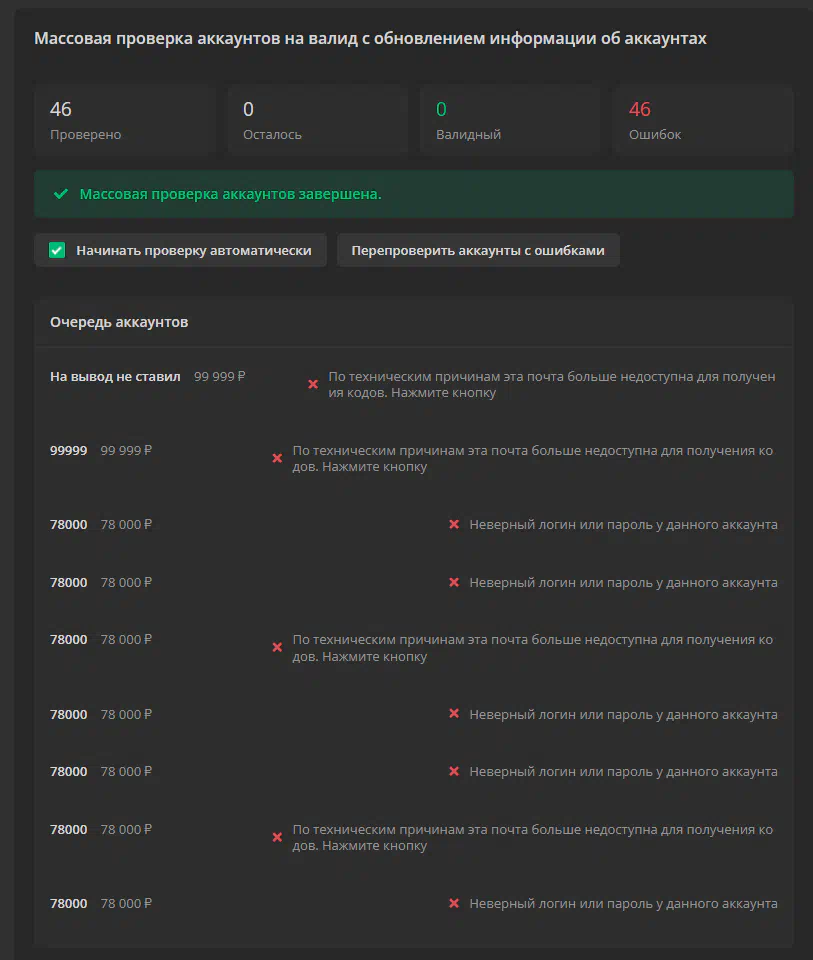Click the green checkmark in completion banner

pos(61,194)
